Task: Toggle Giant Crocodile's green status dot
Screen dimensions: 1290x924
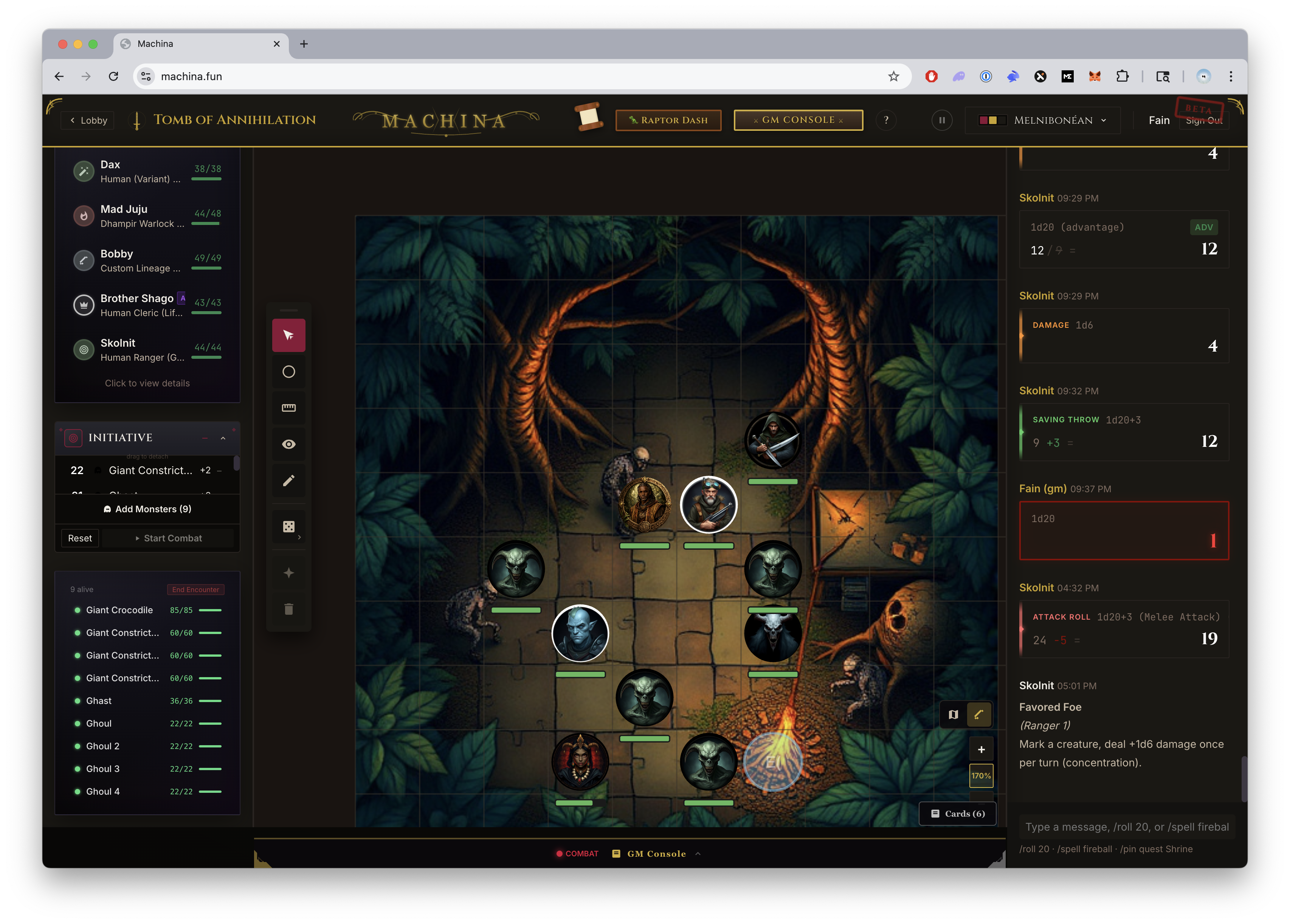Action: (x=77, y=609)
